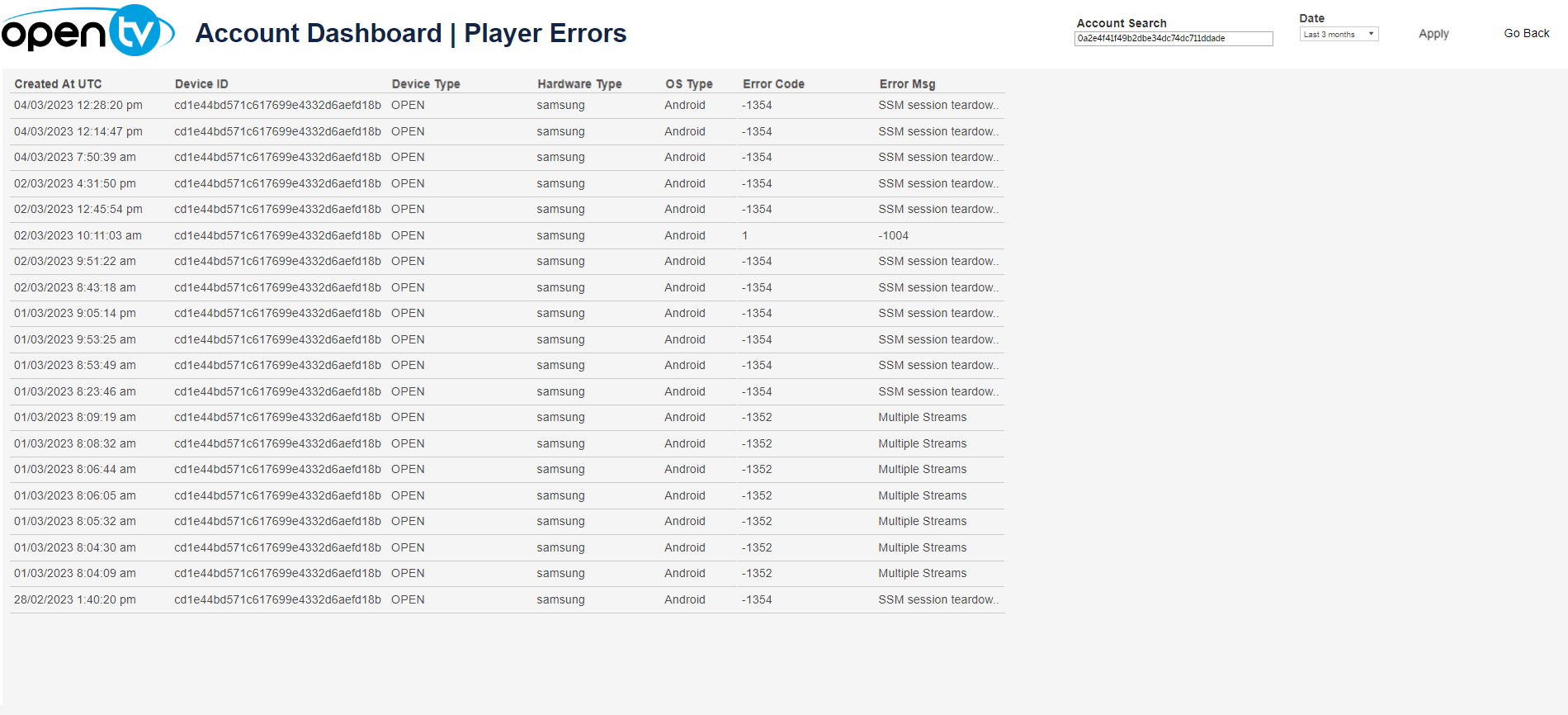The width and height of the screenshot is (1568, 715).
Task: Click the Error Msg column header
Action: click(907, 84)
